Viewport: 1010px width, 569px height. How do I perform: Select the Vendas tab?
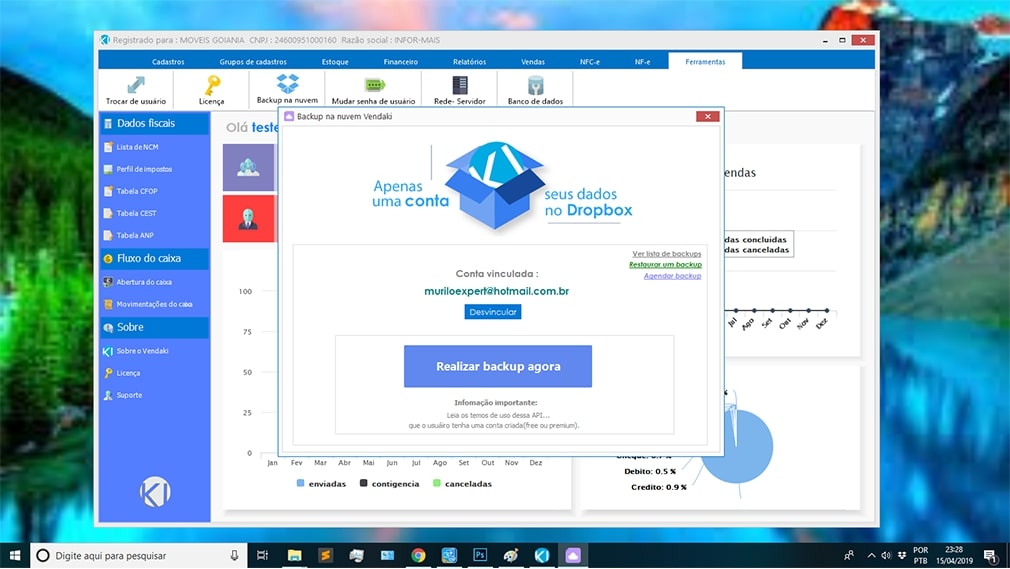pos(533,62)
